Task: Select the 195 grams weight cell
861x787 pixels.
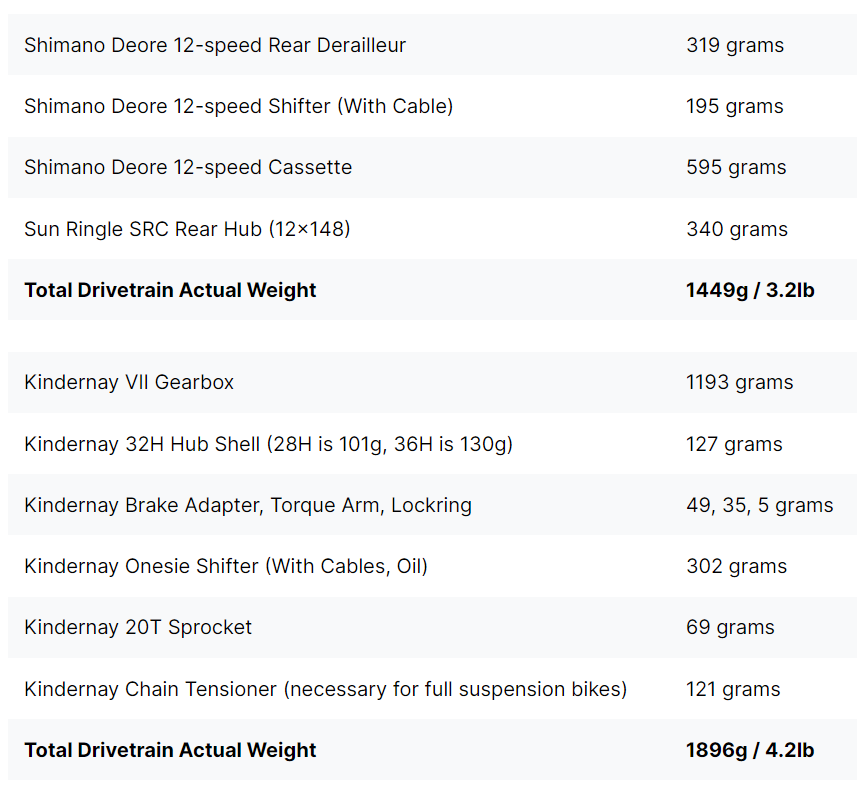Action: 735,106
